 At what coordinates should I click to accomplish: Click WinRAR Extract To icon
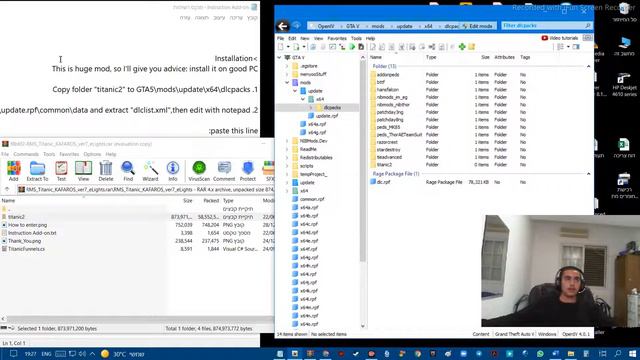[37, 171]
